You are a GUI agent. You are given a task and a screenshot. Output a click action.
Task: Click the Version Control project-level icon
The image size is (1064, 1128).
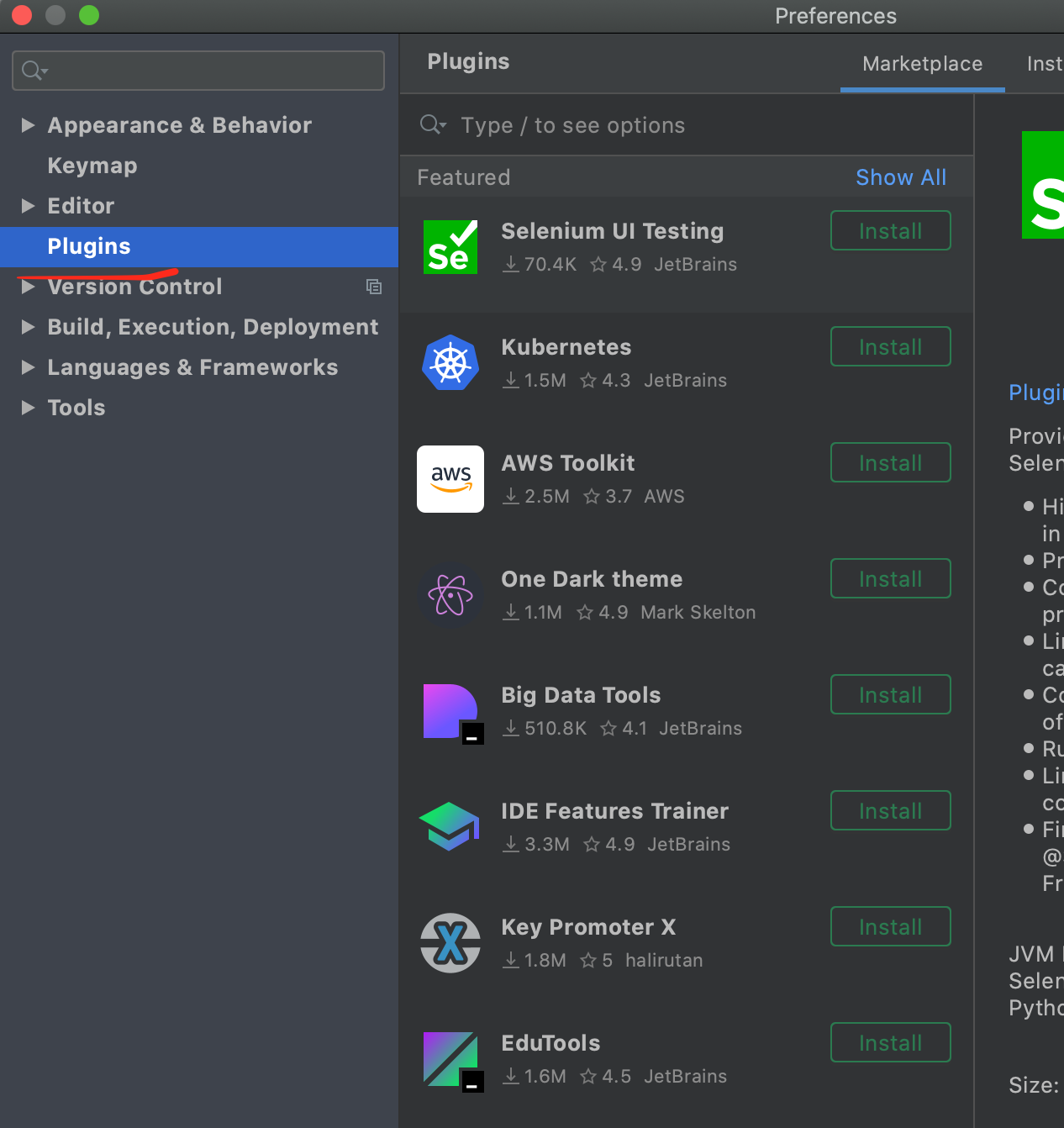(x=374, y=287)
